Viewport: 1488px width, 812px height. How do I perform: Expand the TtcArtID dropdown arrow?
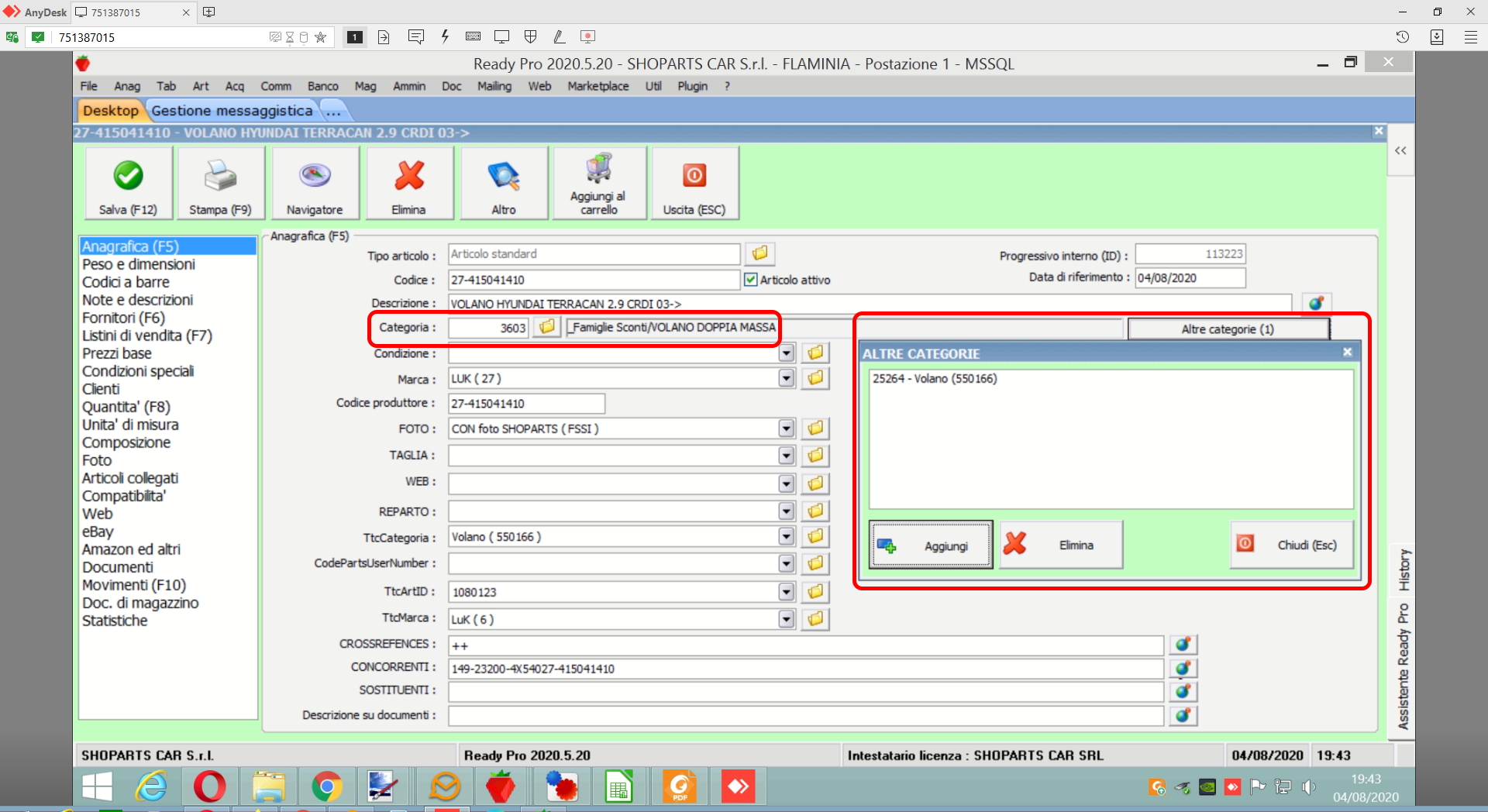point(787,592)
